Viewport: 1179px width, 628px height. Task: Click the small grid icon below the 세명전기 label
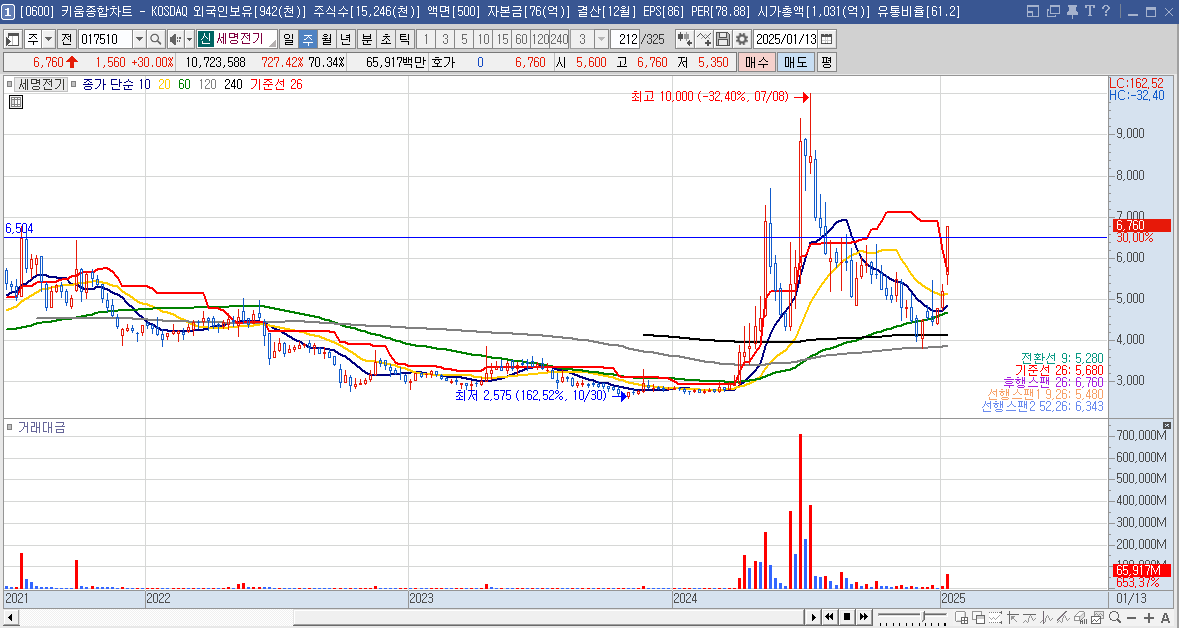tap(15, 102)
